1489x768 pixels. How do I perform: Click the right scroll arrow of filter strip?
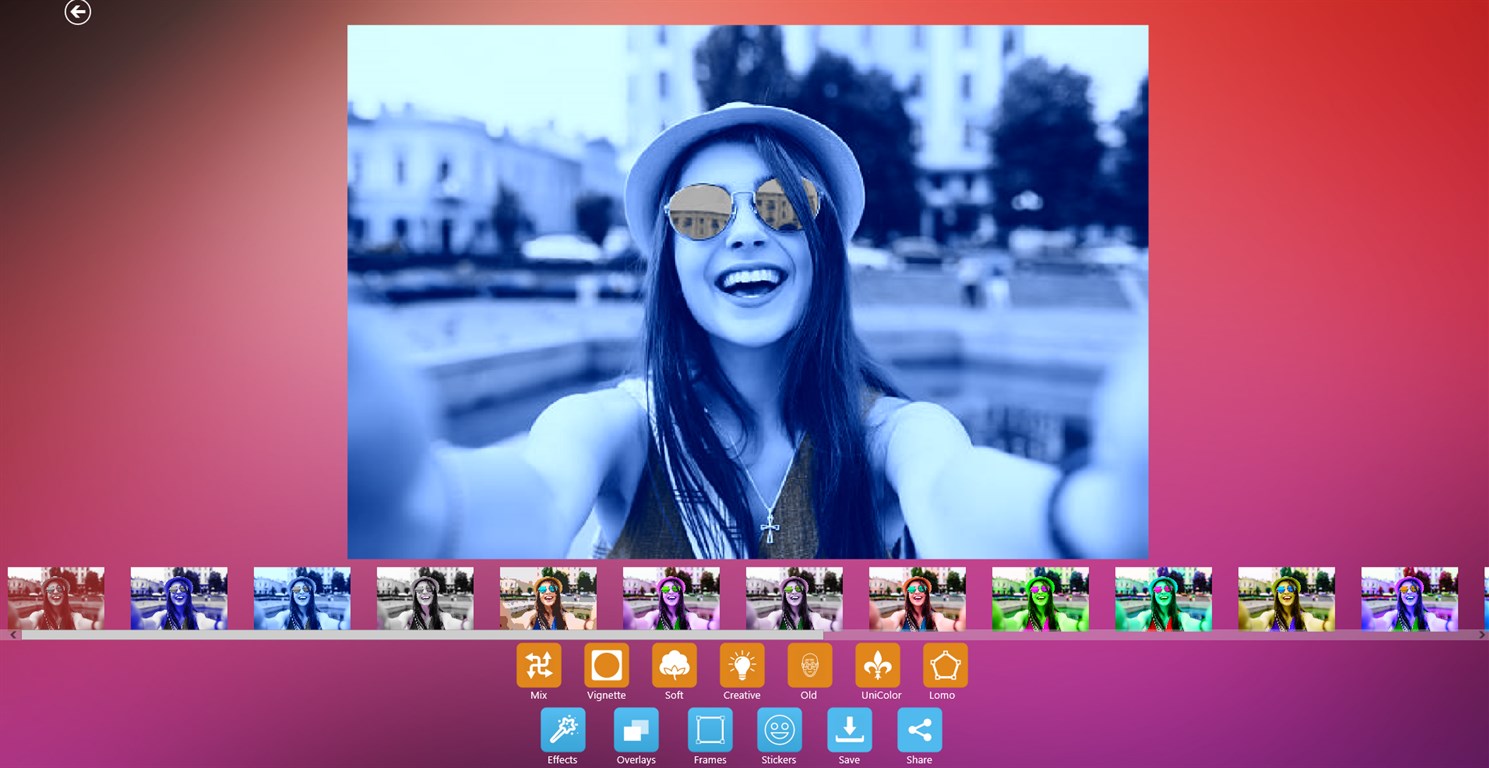(x=1482, y=635)
